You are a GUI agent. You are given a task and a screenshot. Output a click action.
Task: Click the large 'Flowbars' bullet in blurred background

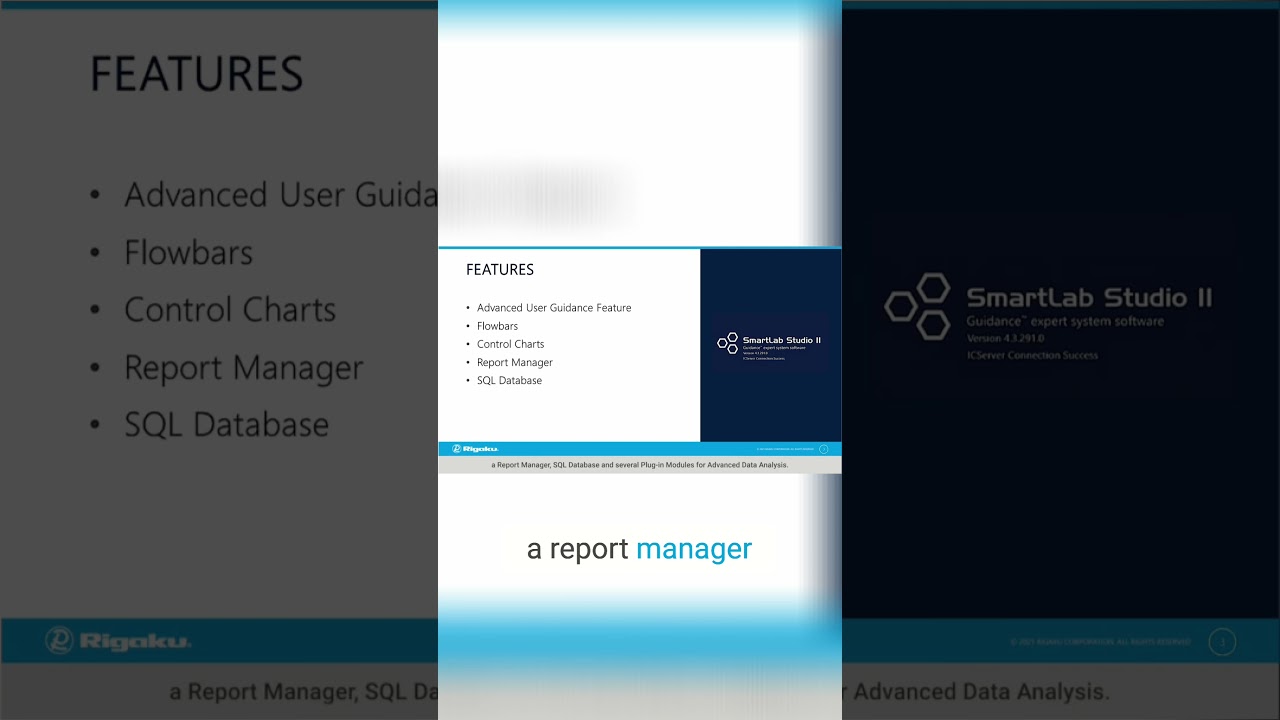[188, 252]
